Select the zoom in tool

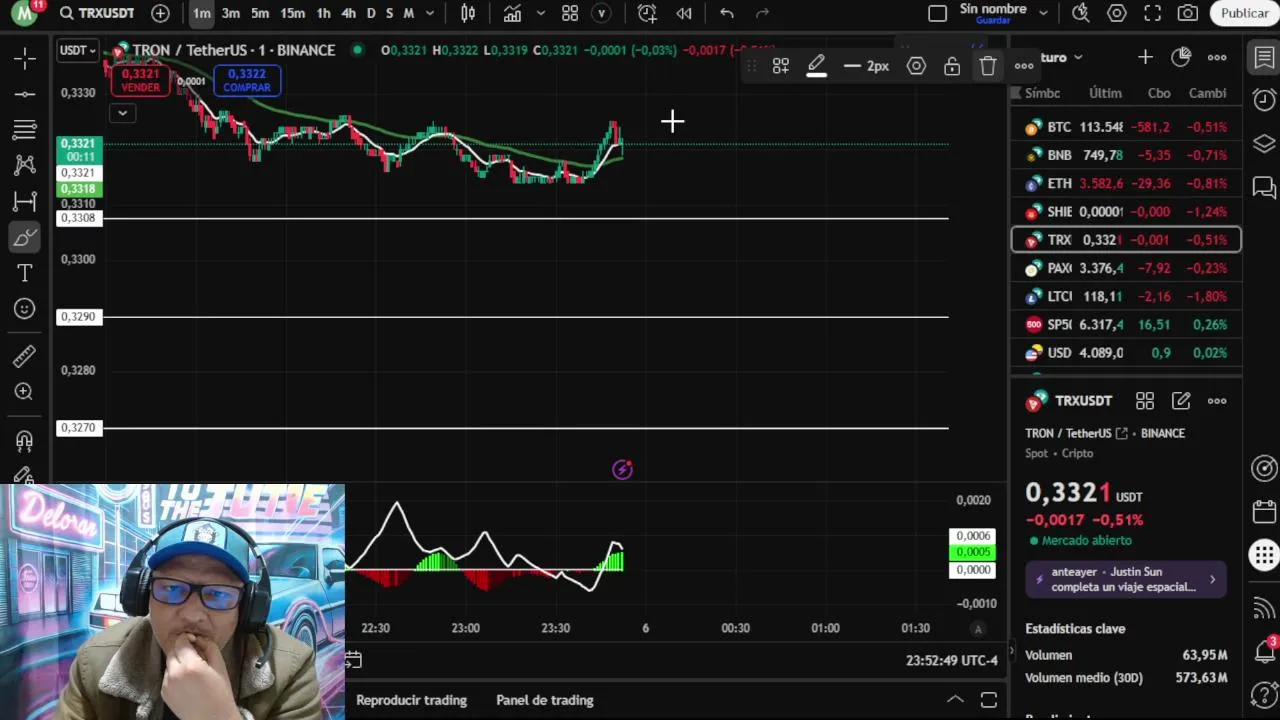[x=25, y=392]
